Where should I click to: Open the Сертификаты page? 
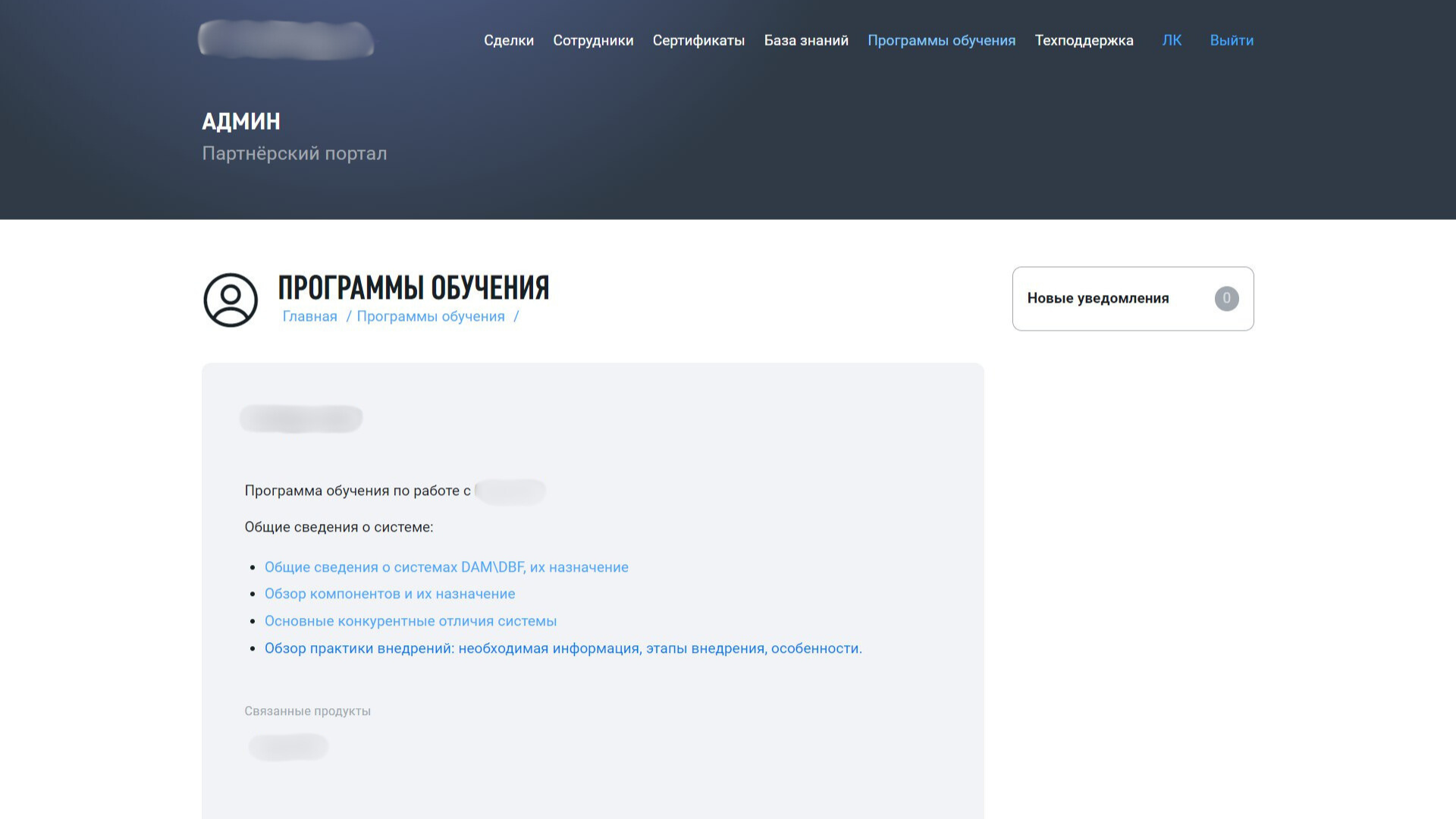pyautogui.click(x=698, y=41)
